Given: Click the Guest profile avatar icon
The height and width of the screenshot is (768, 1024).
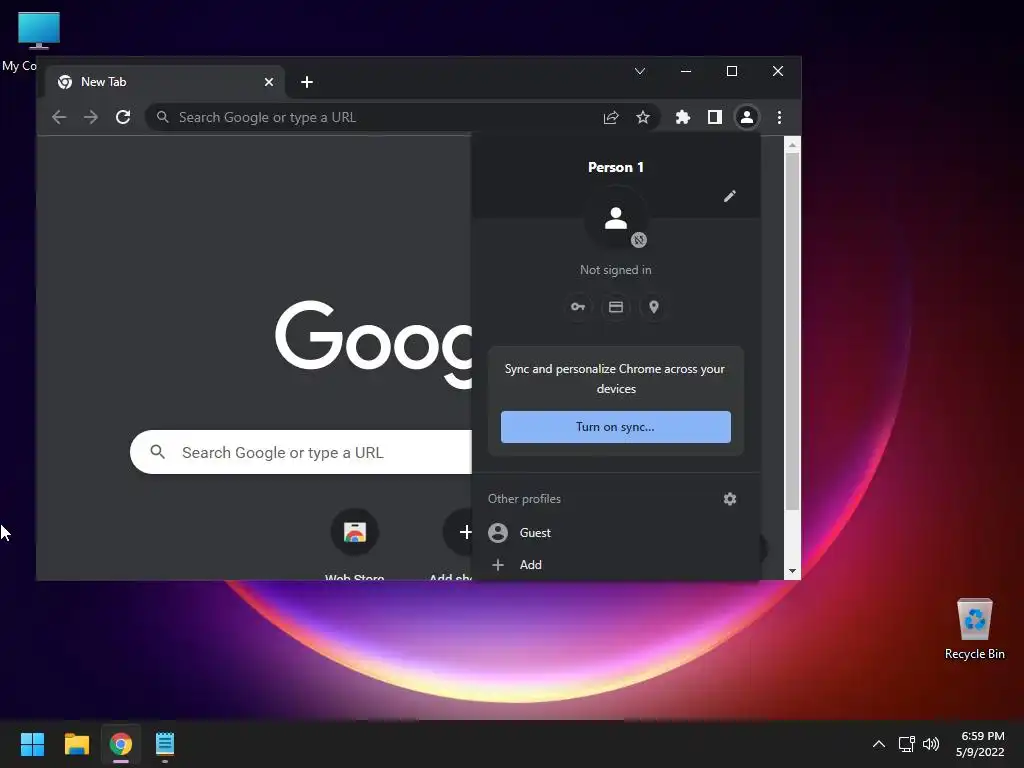Looking at the screenshot, I should click(x=498, y=533).
